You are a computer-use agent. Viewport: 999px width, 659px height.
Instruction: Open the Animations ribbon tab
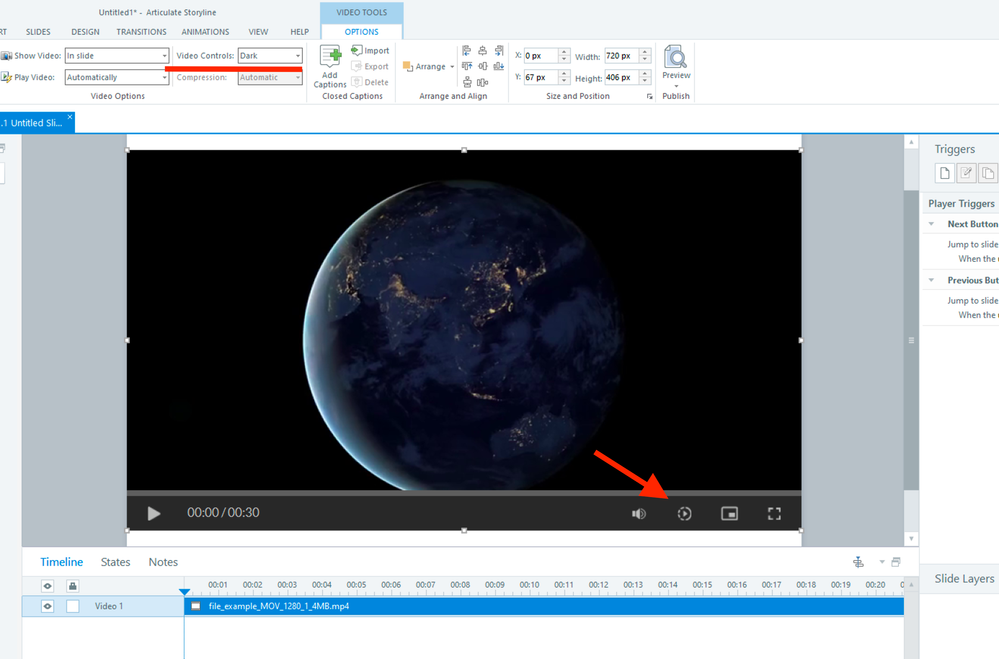pyautogui.click(x=205, y=32)
